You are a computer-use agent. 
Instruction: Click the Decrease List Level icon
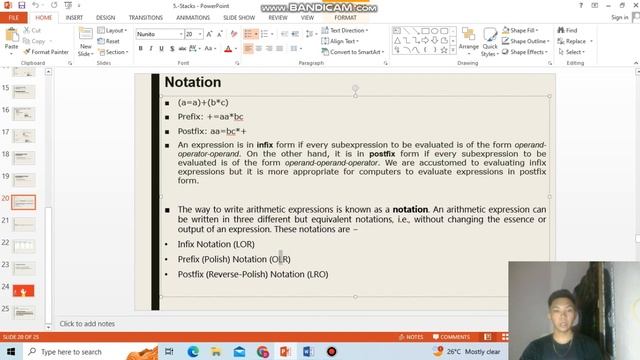(284, 34)
